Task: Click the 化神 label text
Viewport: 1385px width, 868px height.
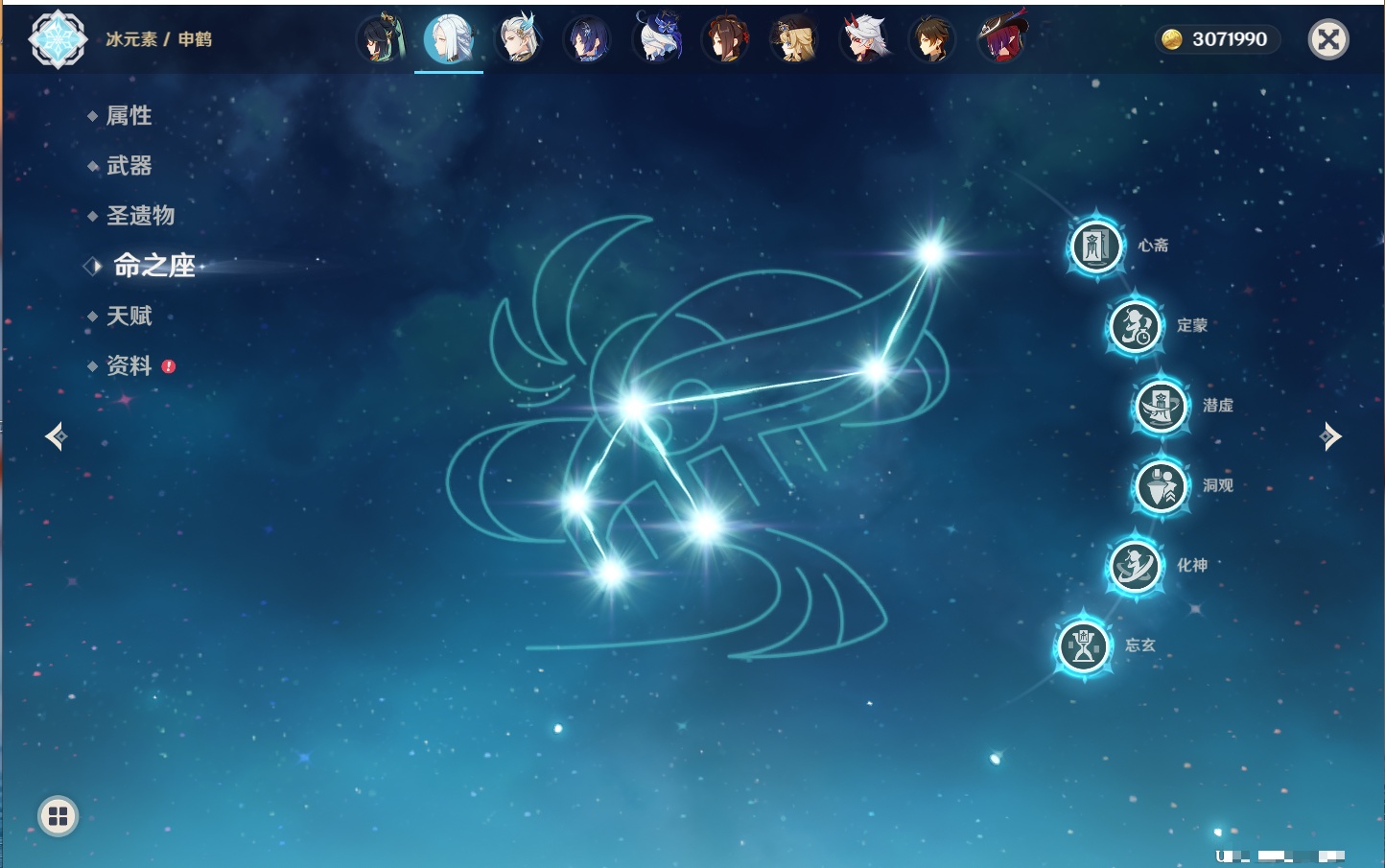Action: point(1192,565)
